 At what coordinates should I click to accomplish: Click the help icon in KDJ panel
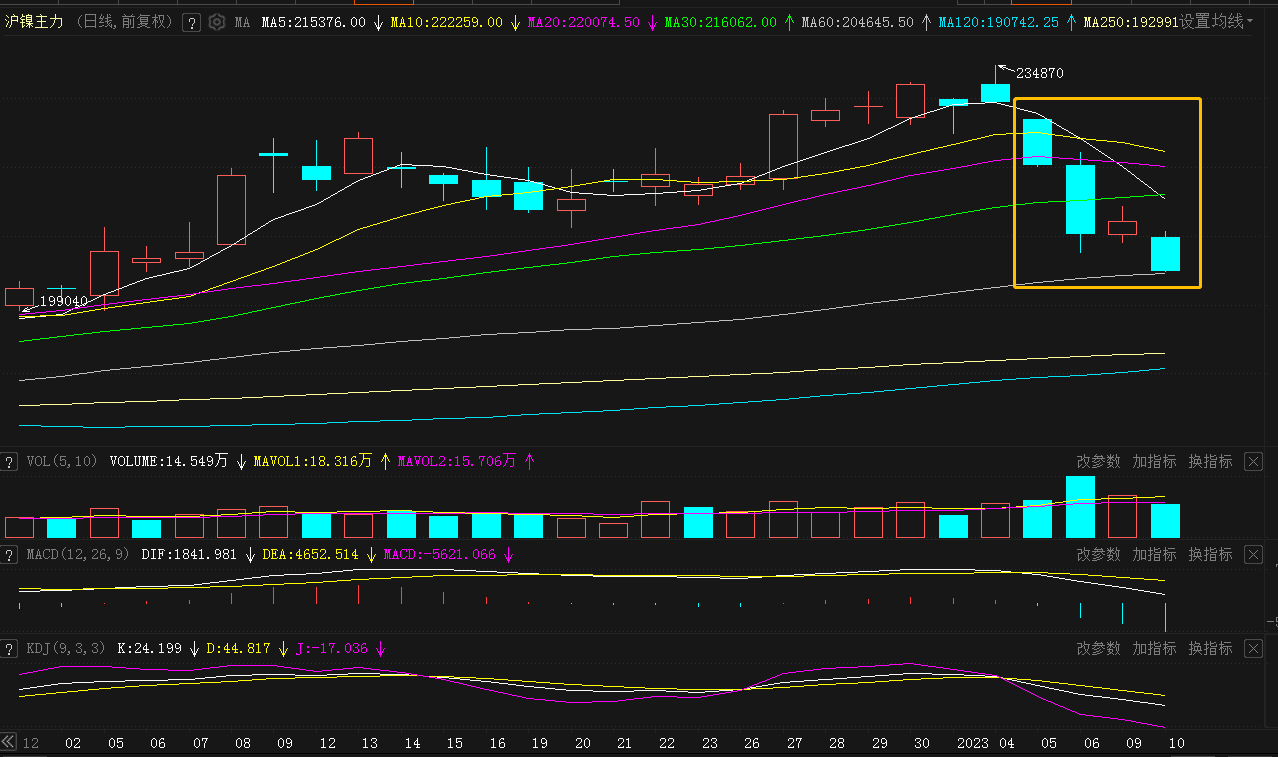coord(9,648)
